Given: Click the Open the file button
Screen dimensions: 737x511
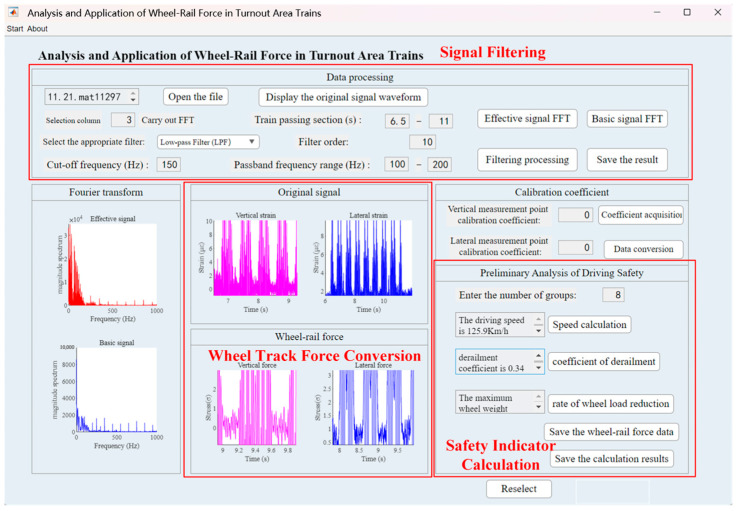Looking at the screenshot, I should pos(196,97).
